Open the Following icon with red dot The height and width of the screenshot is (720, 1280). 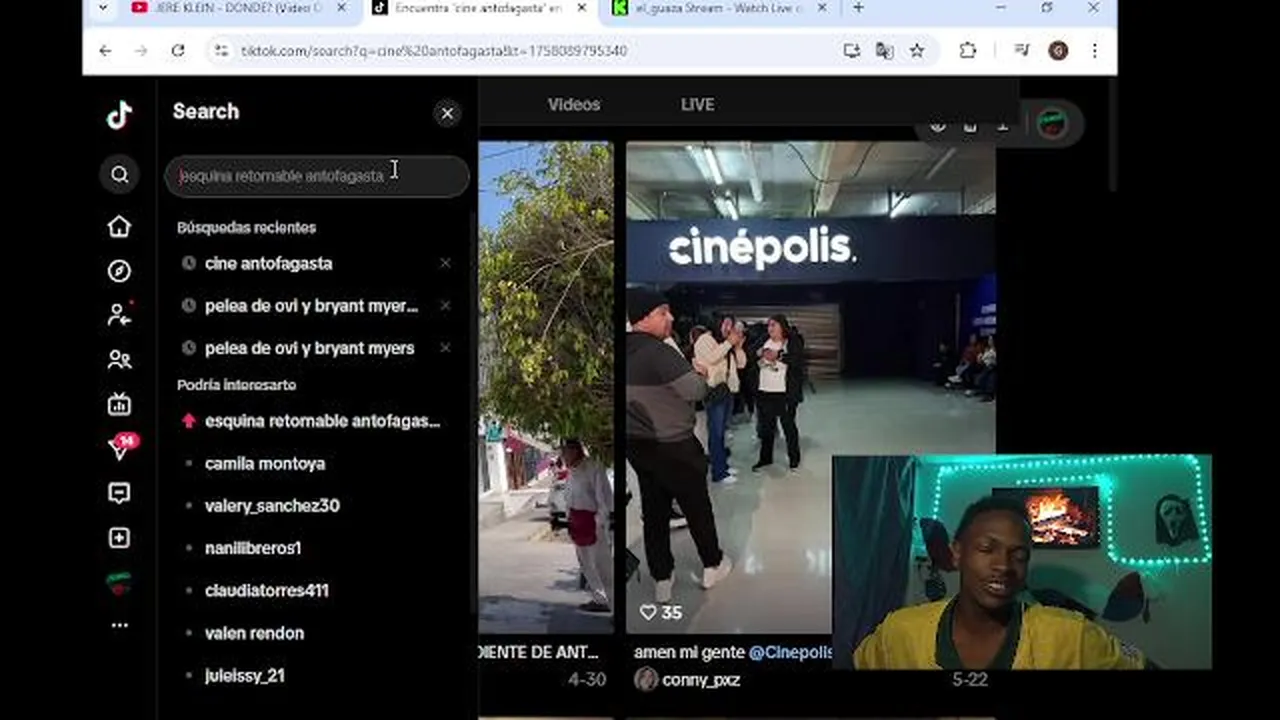(119, 314)
